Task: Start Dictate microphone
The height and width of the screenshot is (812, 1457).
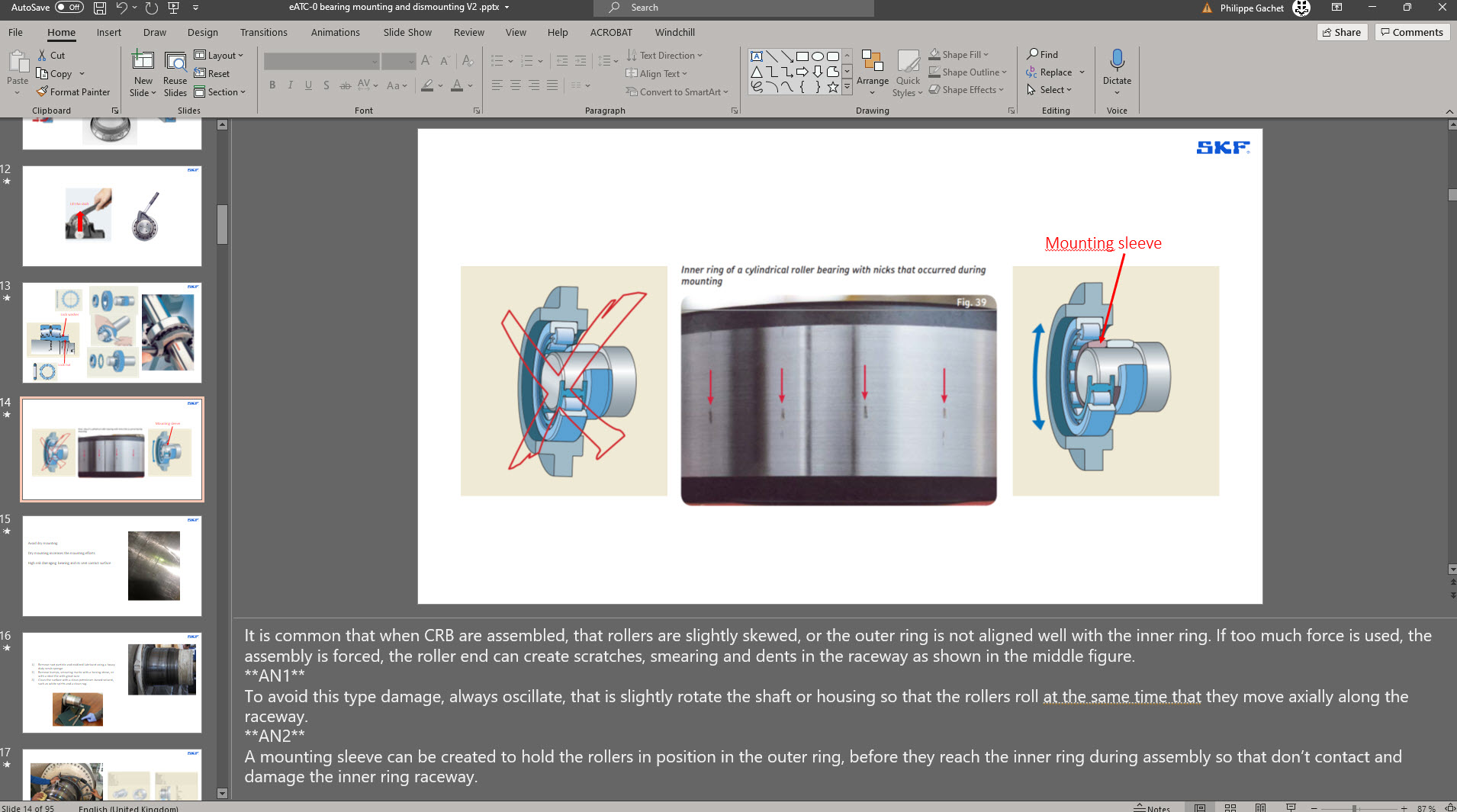Action: 1117,61
